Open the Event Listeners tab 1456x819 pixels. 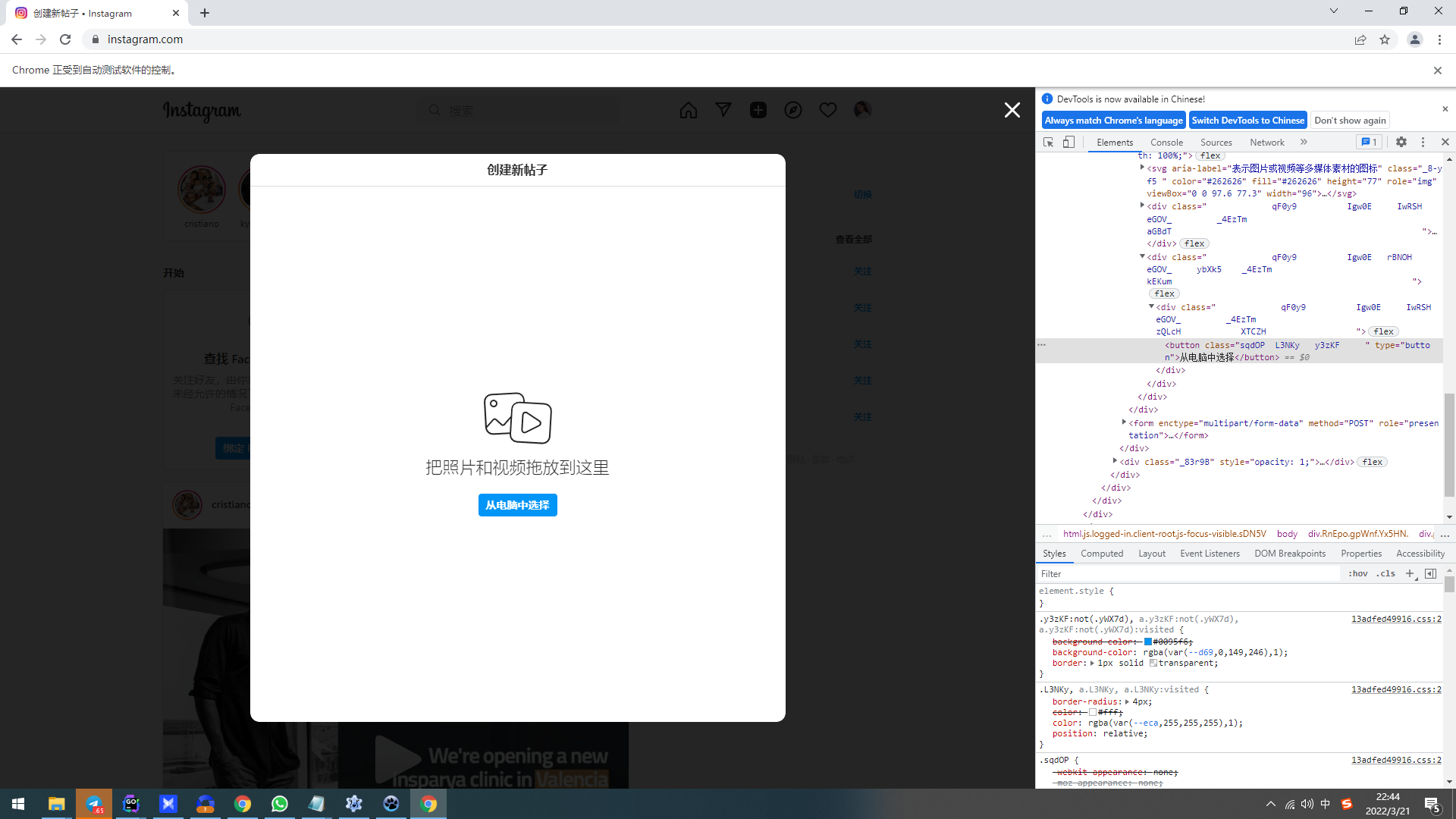coord(1210,554)
